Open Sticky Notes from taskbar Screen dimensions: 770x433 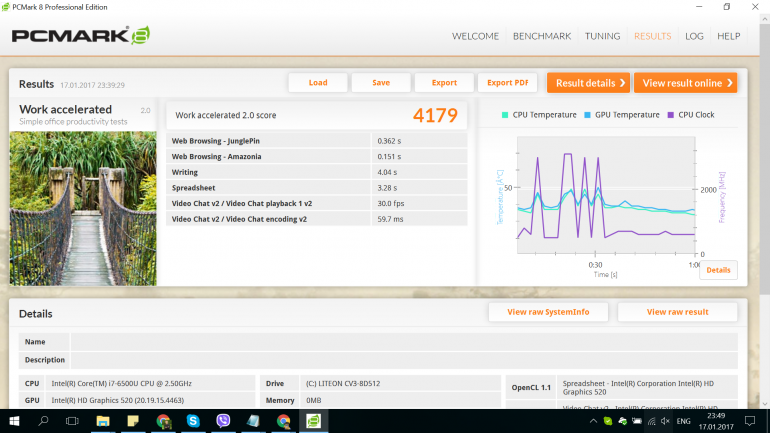click(133, 421)
